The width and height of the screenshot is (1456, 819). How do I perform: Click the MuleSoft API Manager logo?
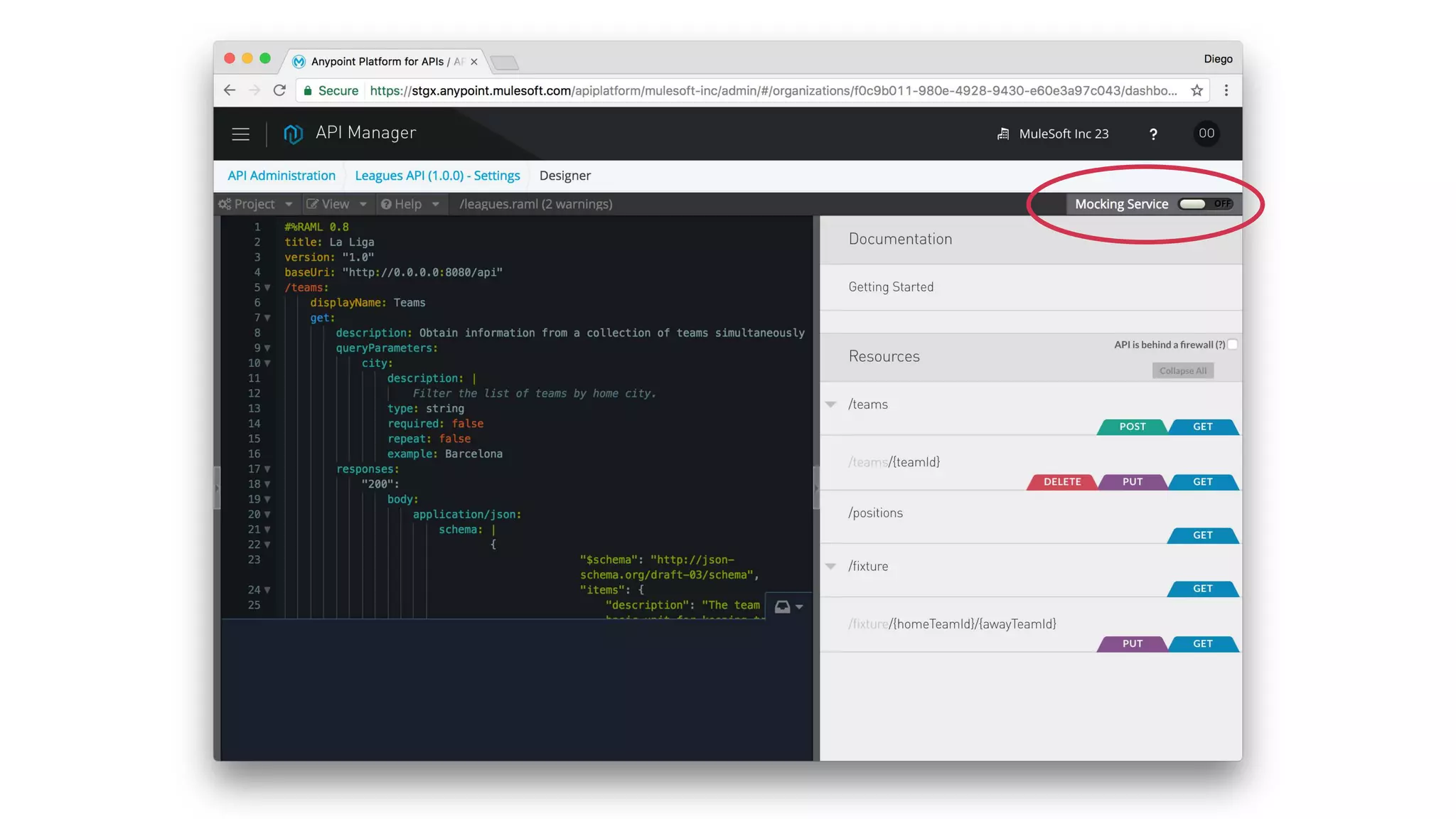click(293, 134)
